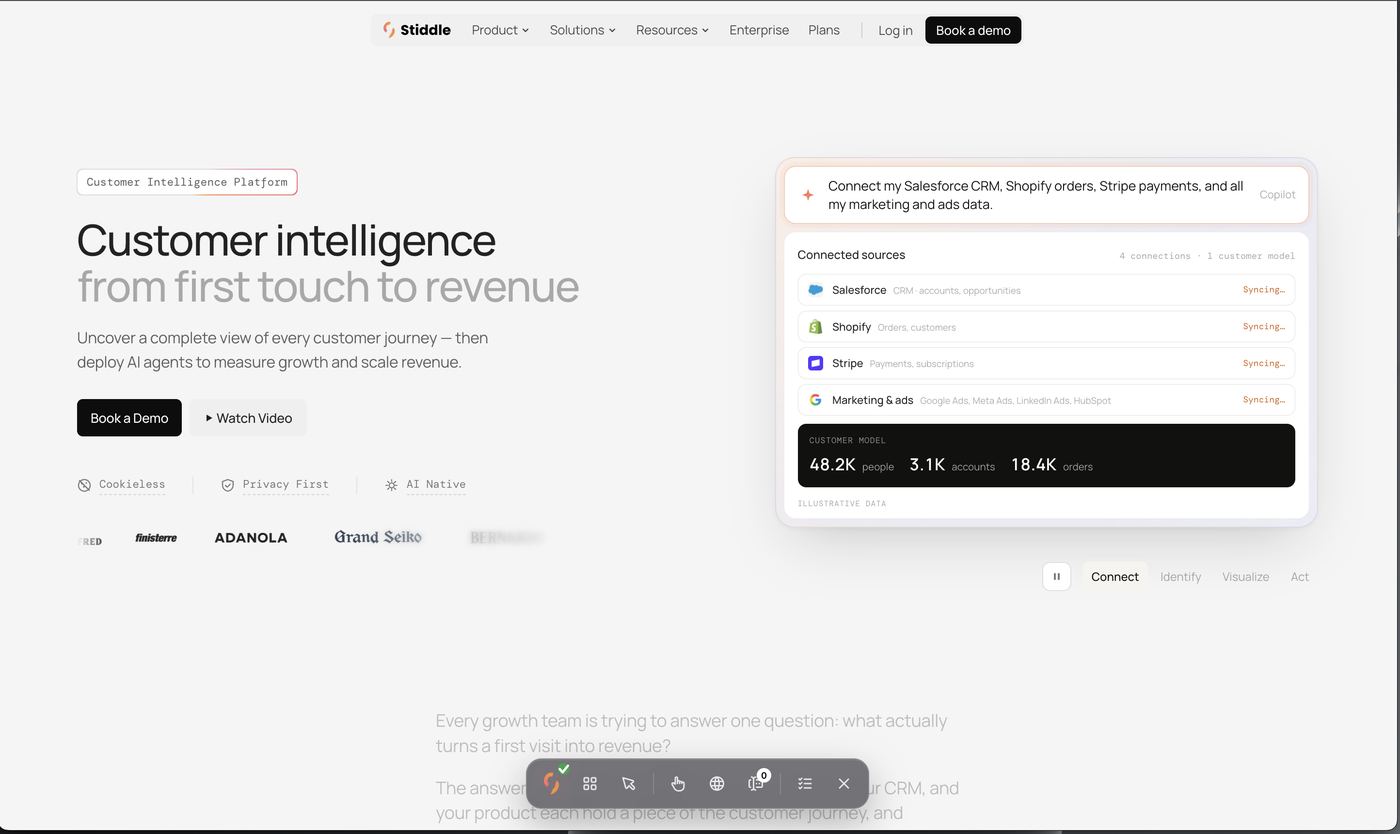The image size is (1400, 834).
Task: Click the Shopify Syncing status
Action: 1264,327
